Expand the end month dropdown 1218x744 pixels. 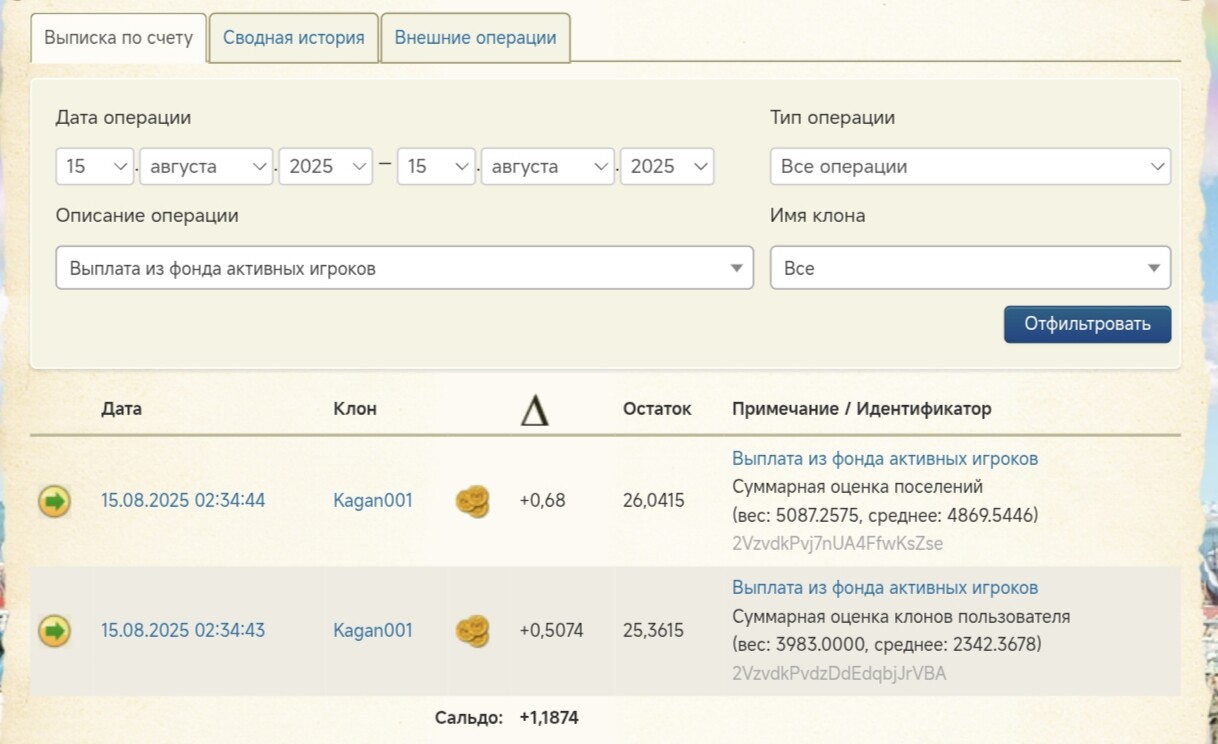click(547, 166)
